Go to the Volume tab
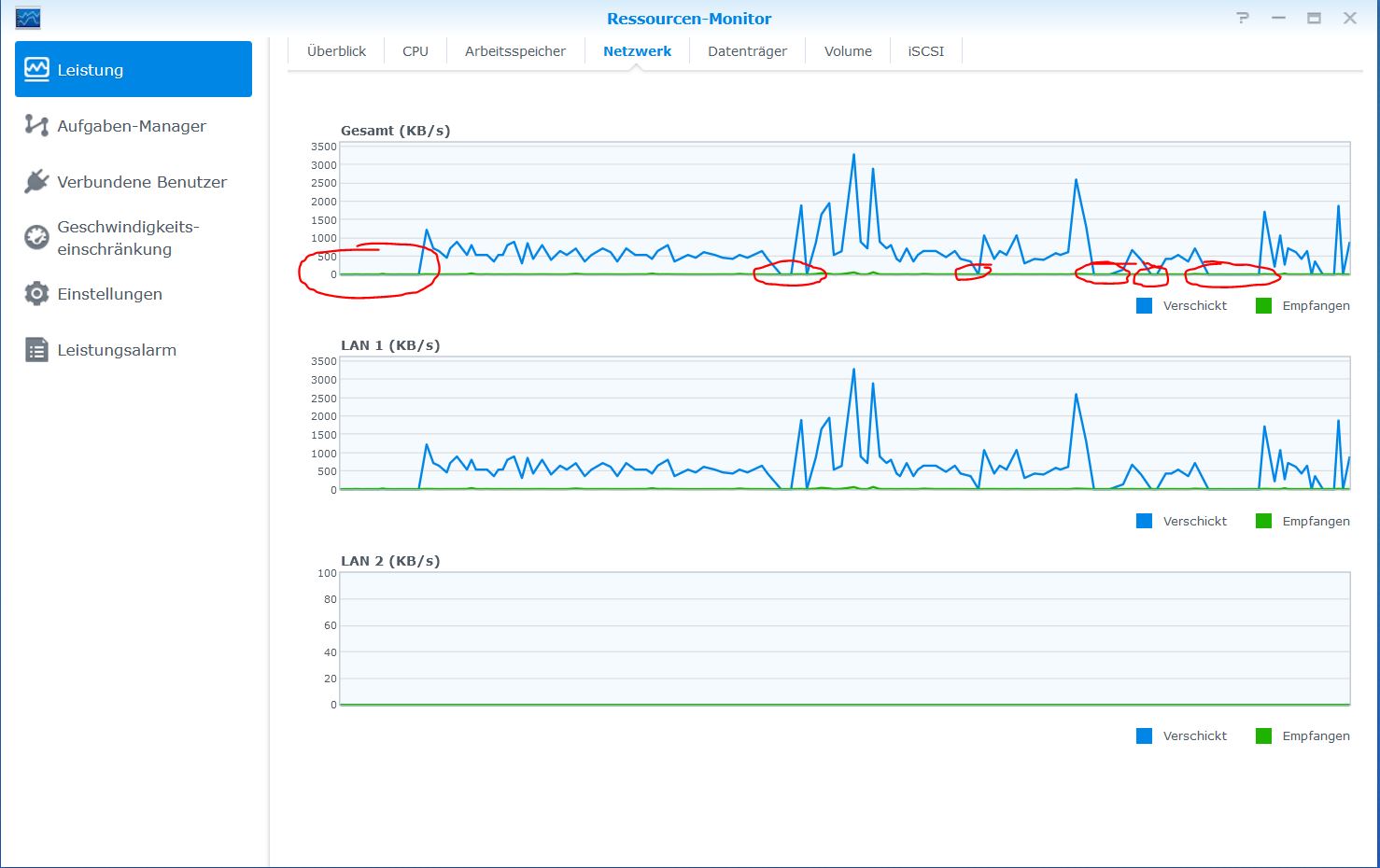Image resolution: width=1380 pixels, height=868 pixels. click(848, 51)
